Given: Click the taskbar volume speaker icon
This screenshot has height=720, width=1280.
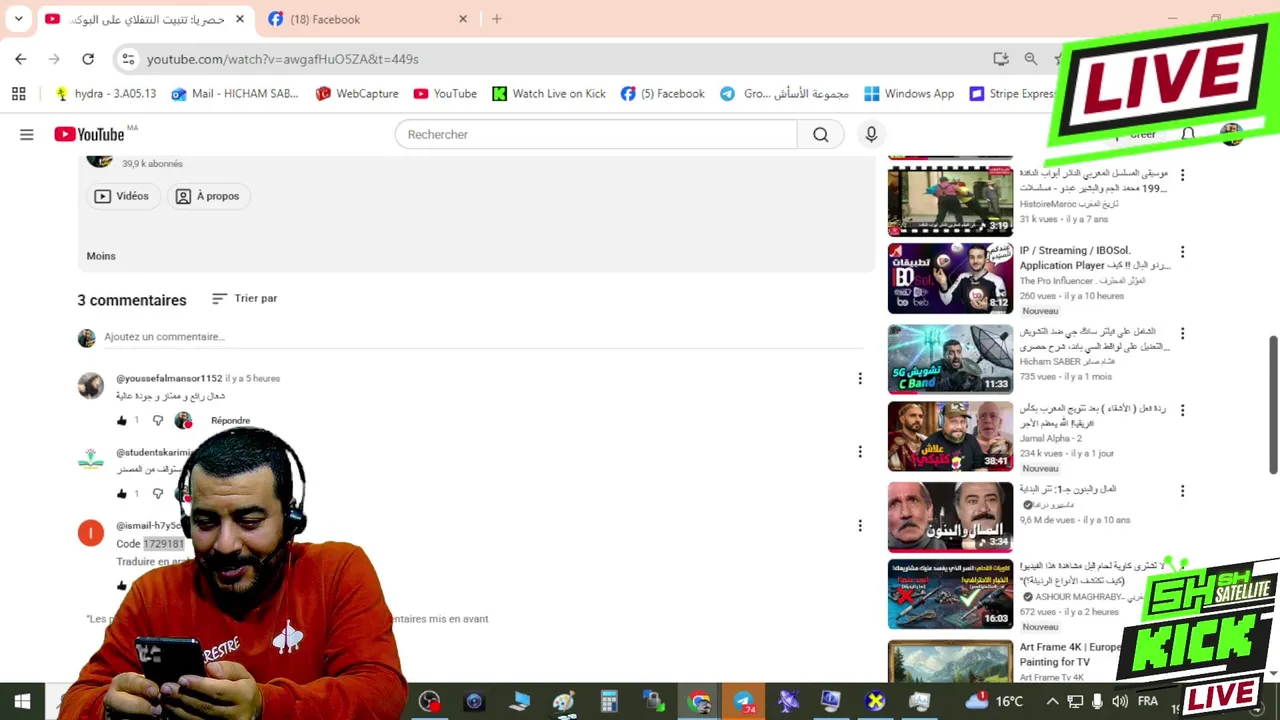Looking at the screenshot, I should [x=1119, y=702].
